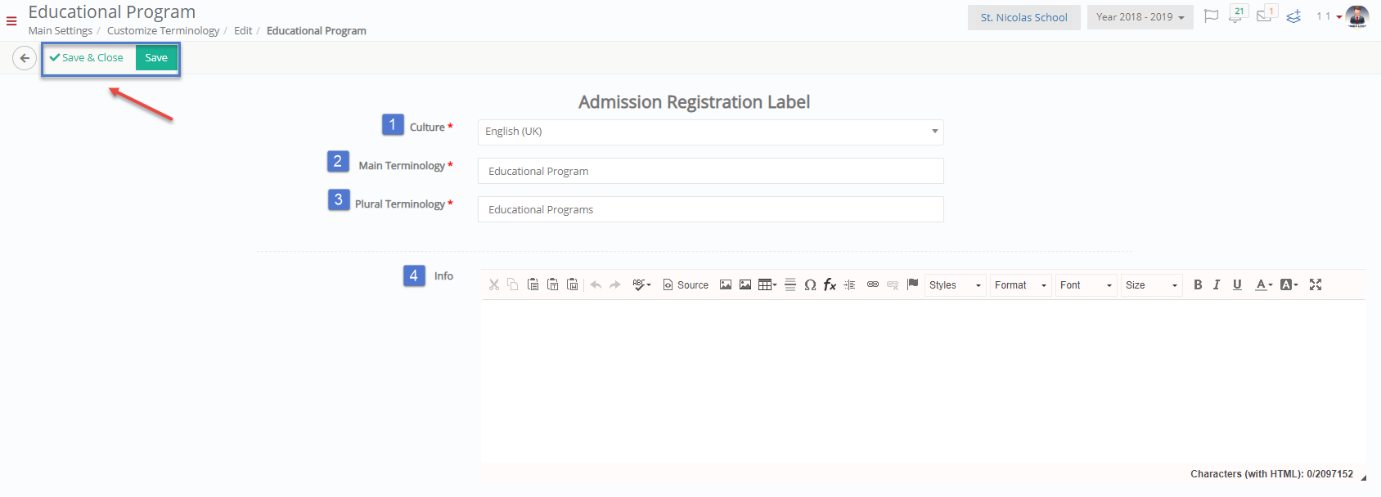Open the hamburger main menu
The image size is (1381, 497).
(x=12, y=21)
